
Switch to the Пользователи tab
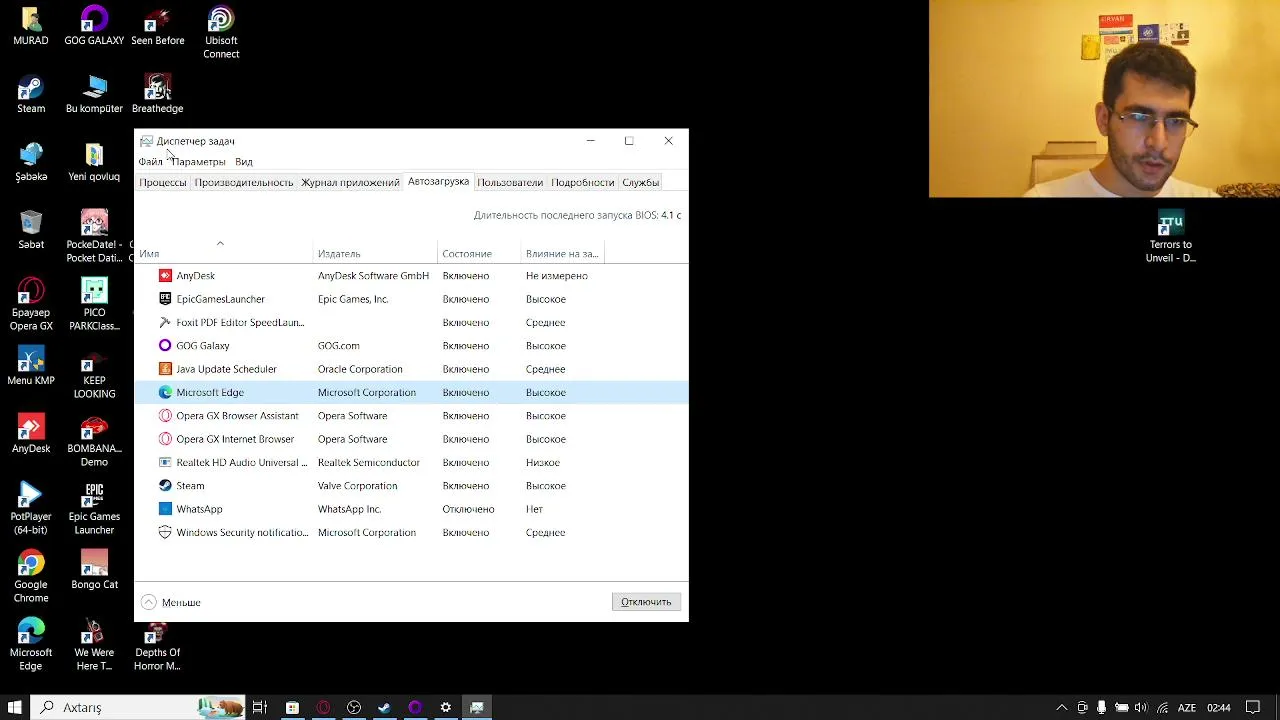(x=510, y=182)
